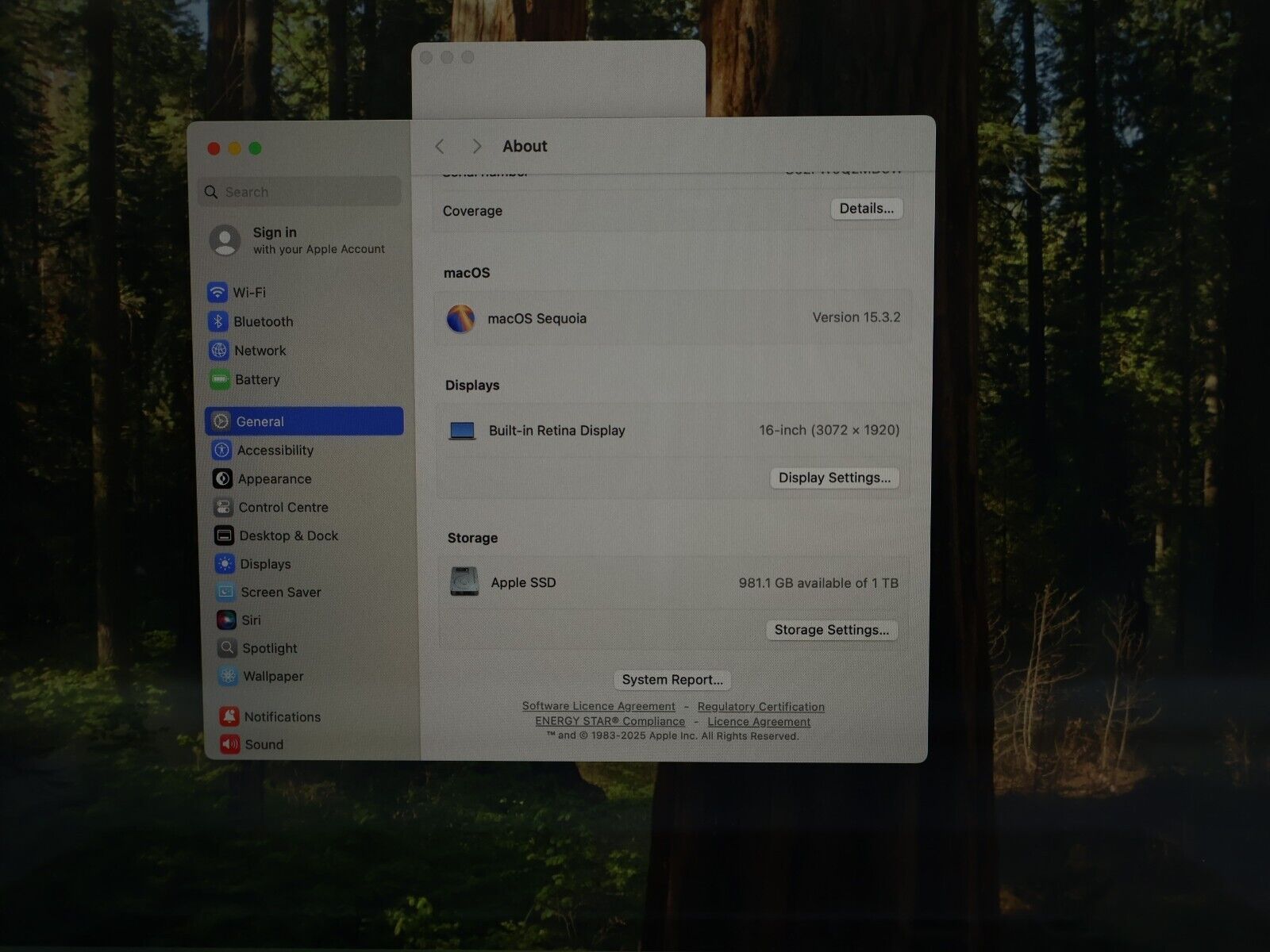Click the 'Apple SSD' label
Viewport: 1270px width, 952px height.
[x=523, y=582]
